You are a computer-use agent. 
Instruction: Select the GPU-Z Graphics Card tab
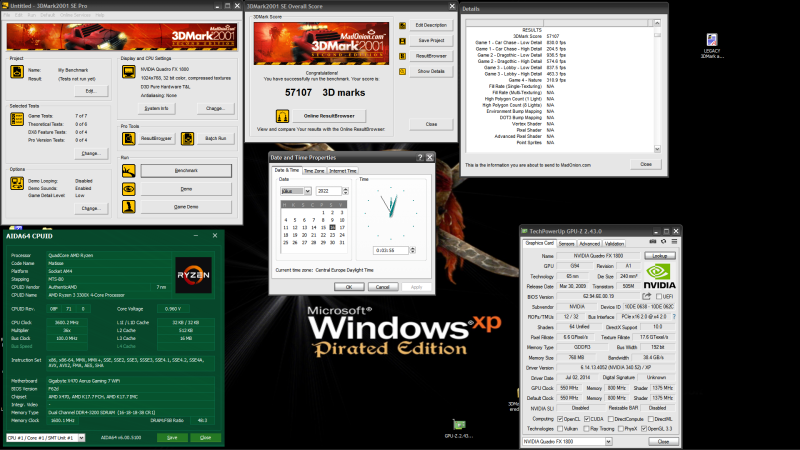[539, 243]
